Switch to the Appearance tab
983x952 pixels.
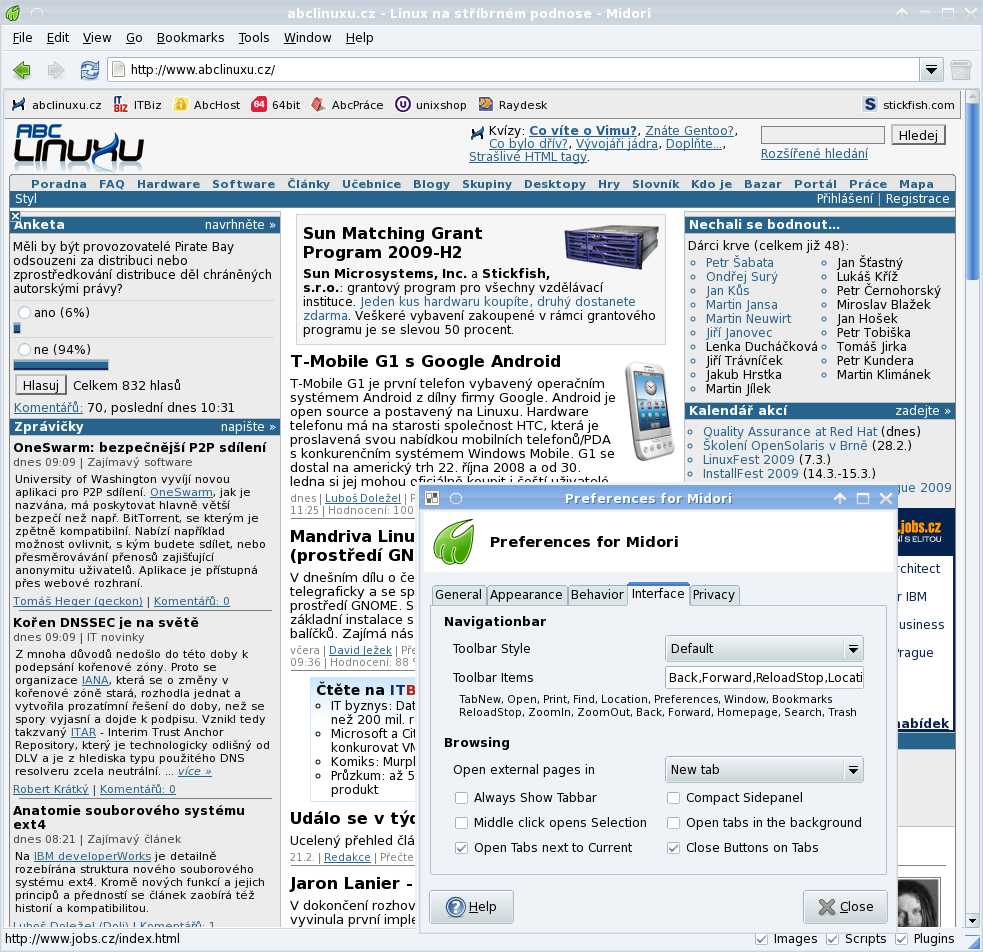pyautogui.click(x=526, y=595)
